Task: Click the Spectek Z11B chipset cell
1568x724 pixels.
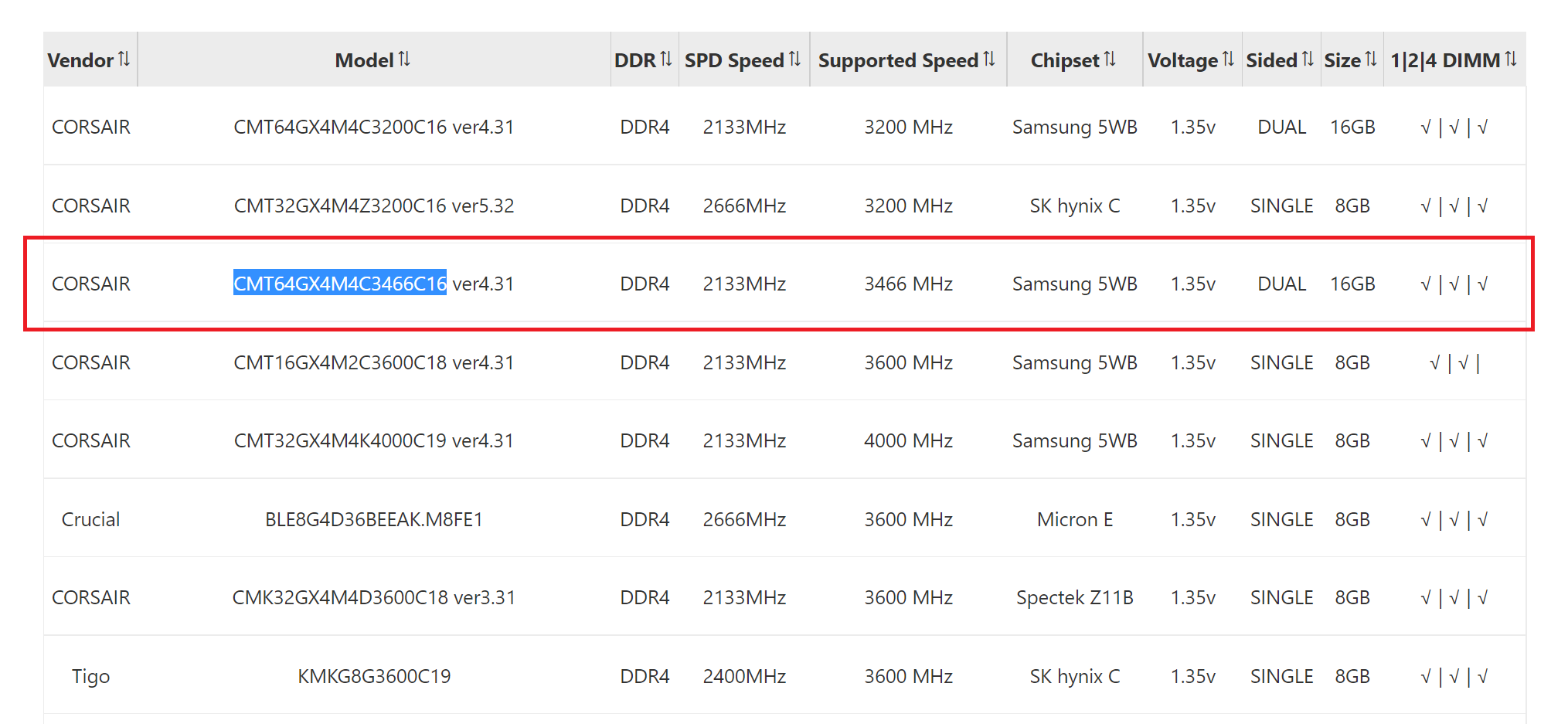Action: pos(1075,597)
